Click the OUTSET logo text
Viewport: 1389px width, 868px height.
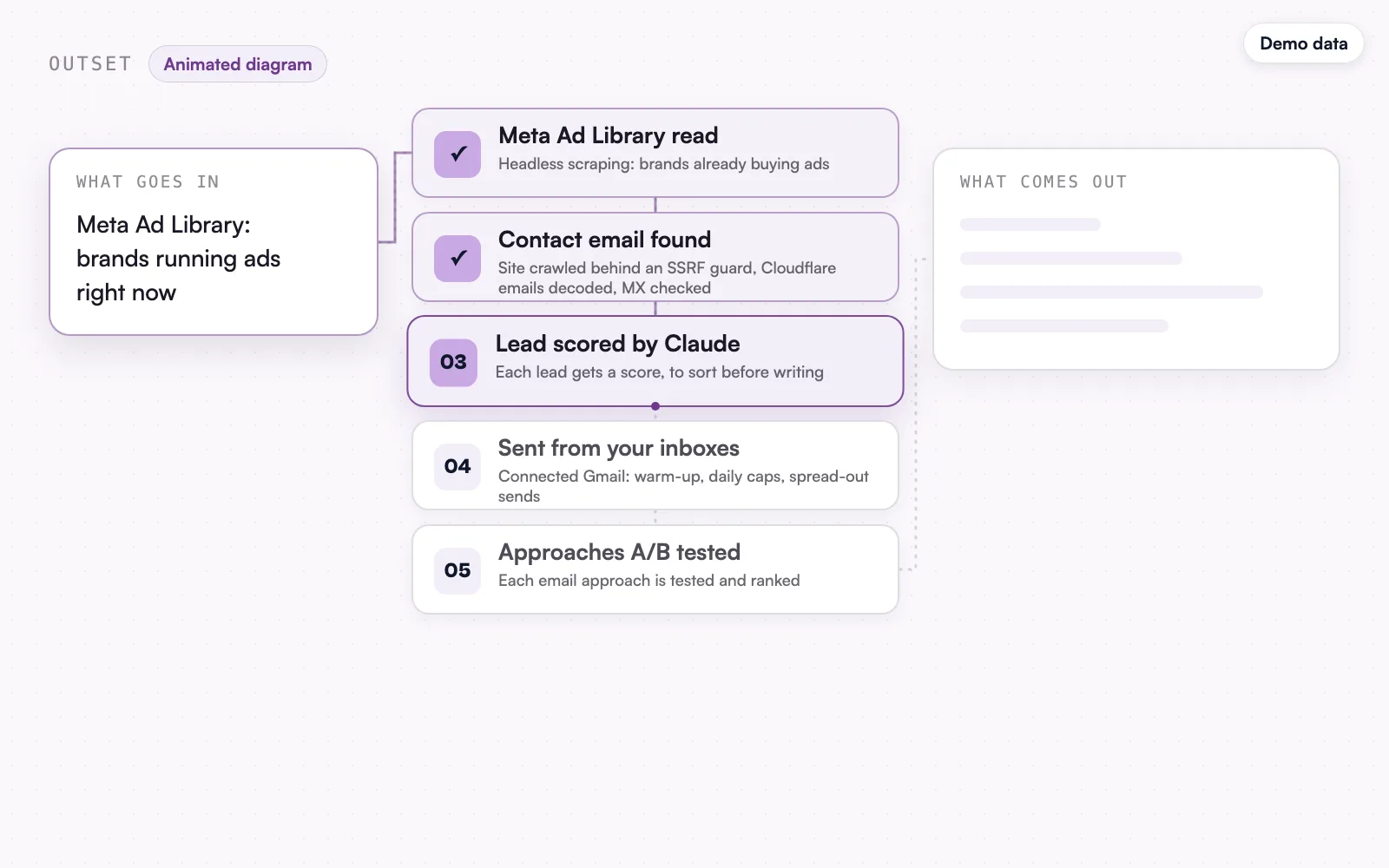90,64
